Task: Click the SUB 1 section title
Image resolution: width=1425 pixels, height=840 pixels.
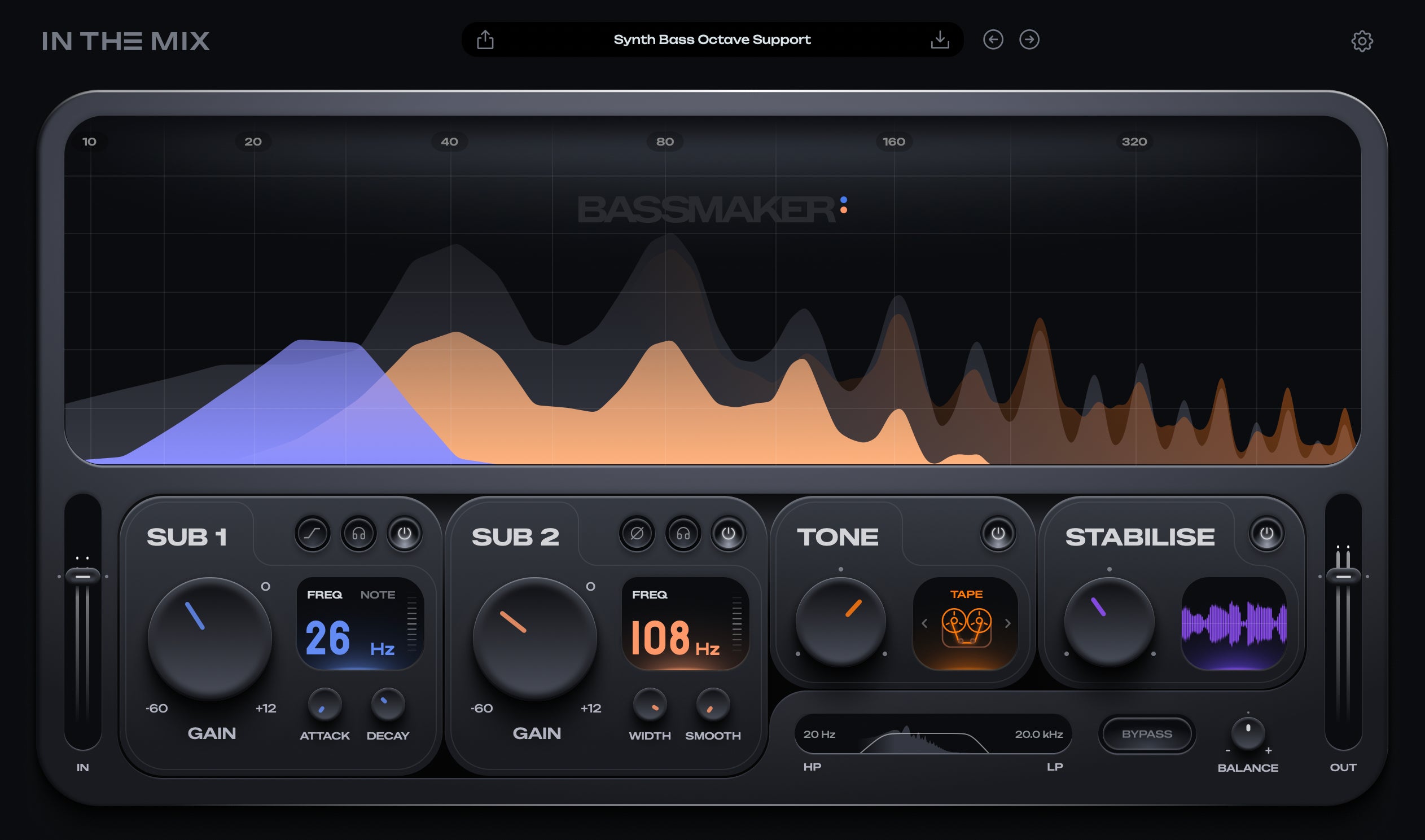Action: click(187, 536)
